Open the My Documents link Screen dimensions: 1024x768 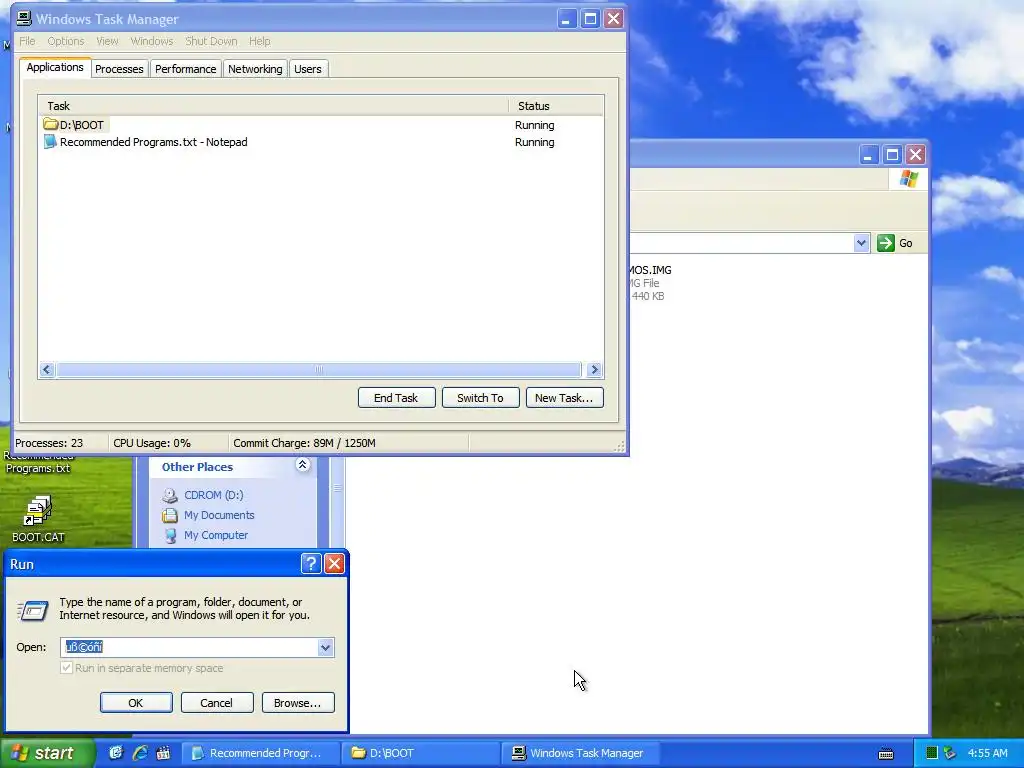pyautogui.click(x=219, y=515)
